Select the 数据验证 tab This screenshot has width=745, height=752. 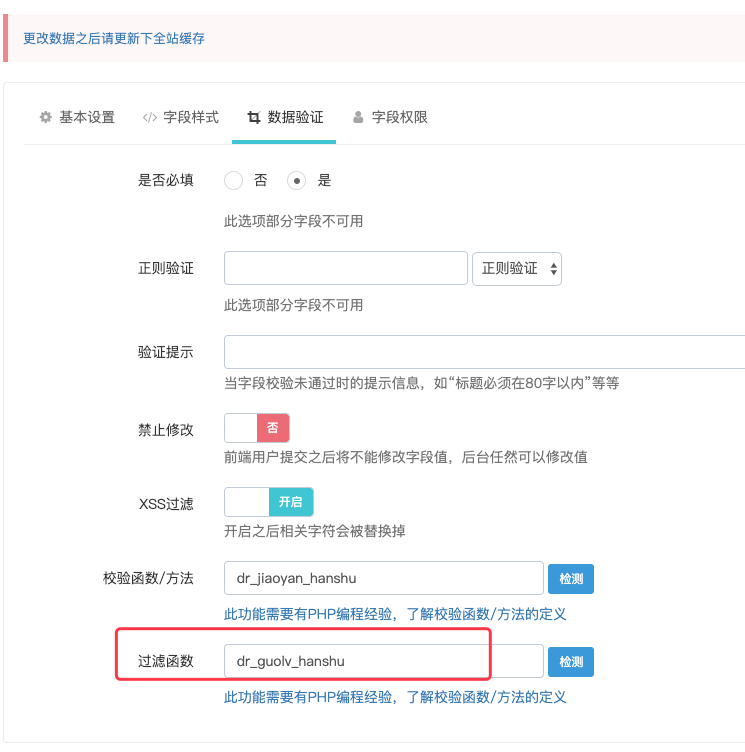pos(284,118)
